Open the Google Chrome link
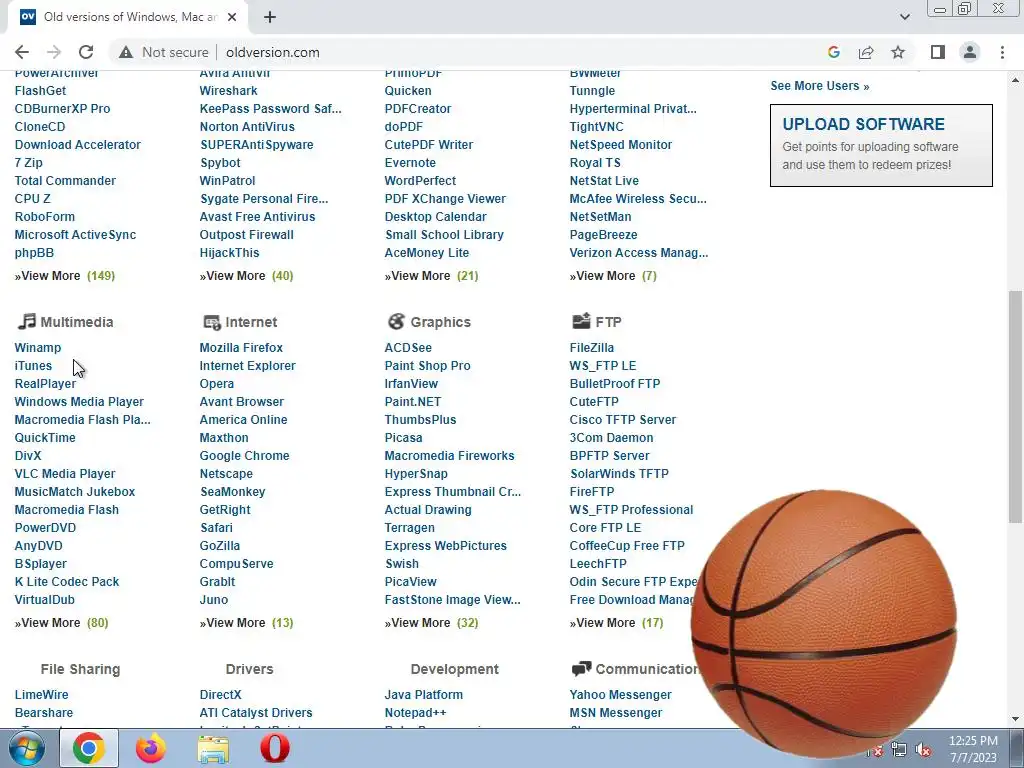1024x768 pixels. click(244, 456)
